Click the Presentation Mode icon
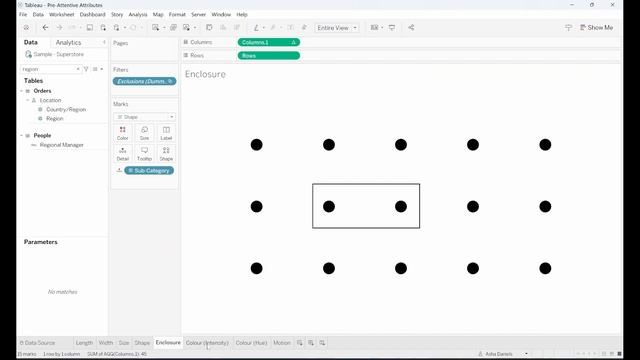 tap(392, 27)
